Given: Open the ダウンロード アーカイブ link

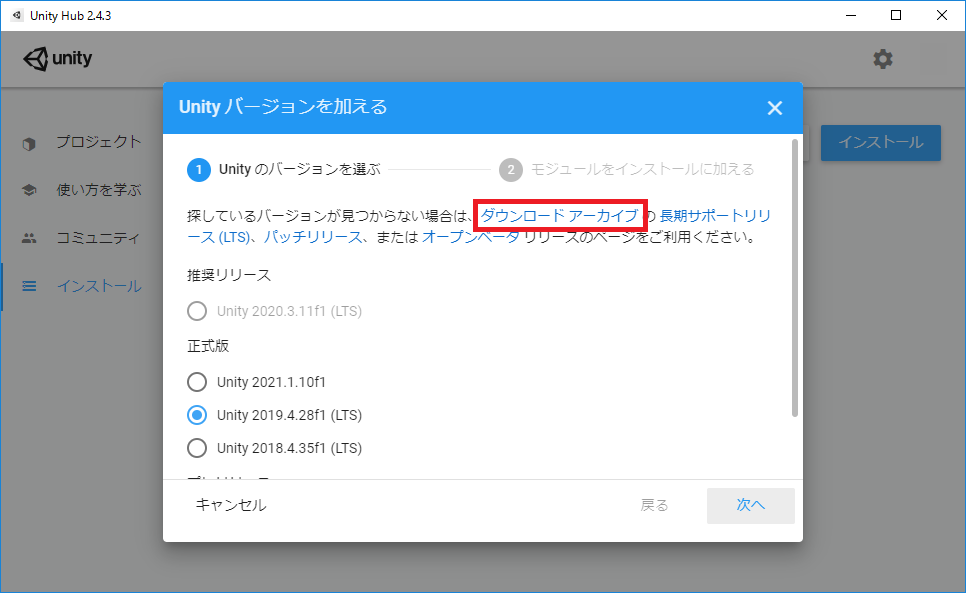Looking at the screenshot, I should [559, 216].
